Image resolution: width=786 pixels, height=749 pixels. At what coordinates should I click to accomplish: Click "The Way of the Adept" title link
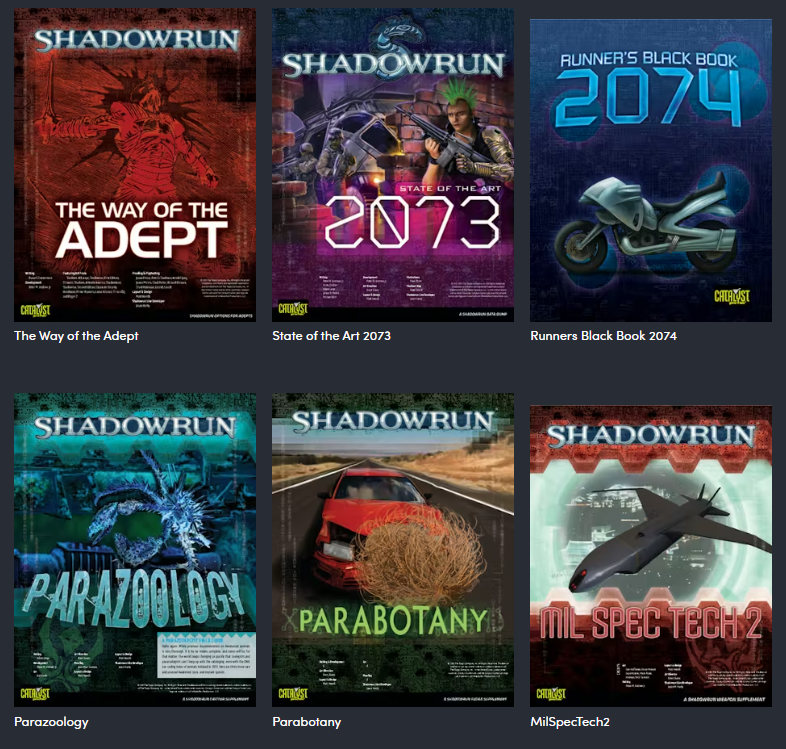(76, 336)
